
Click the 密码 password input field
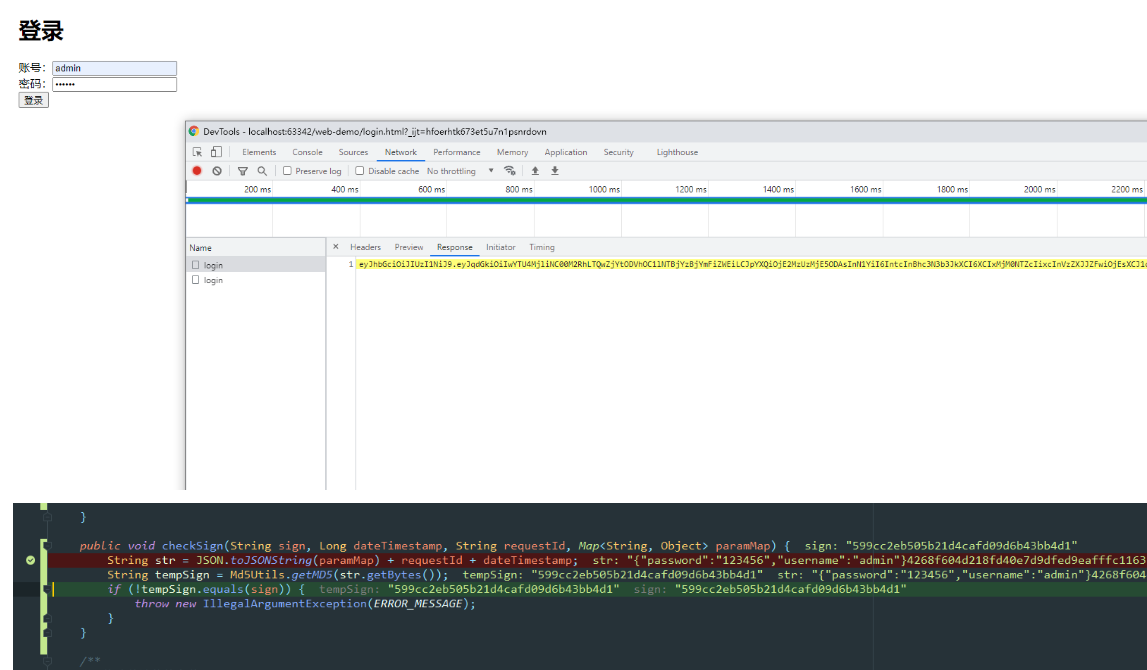(114, 84)
